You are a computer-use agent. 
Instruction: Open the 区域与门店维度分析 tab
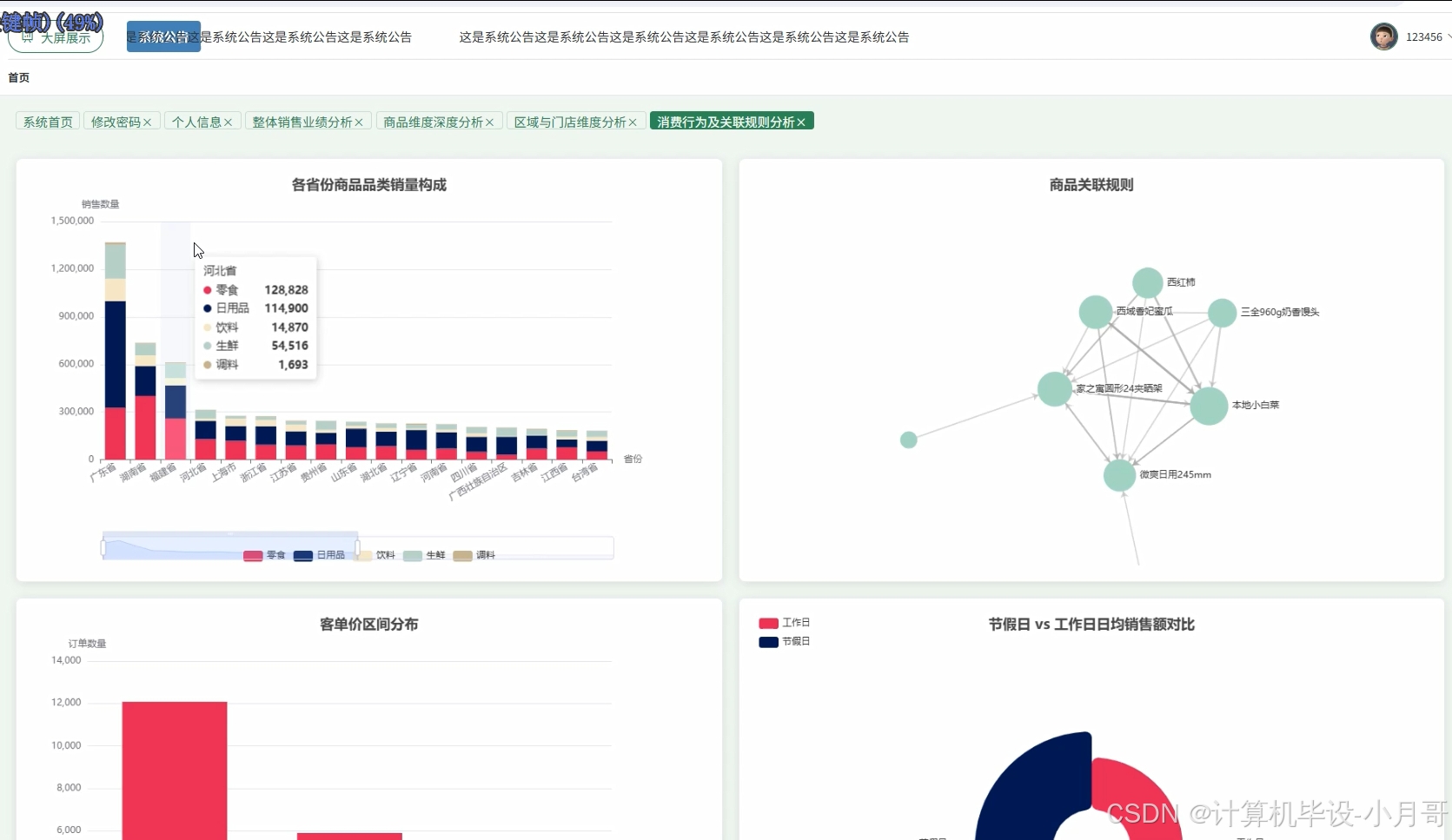point(570,122)
